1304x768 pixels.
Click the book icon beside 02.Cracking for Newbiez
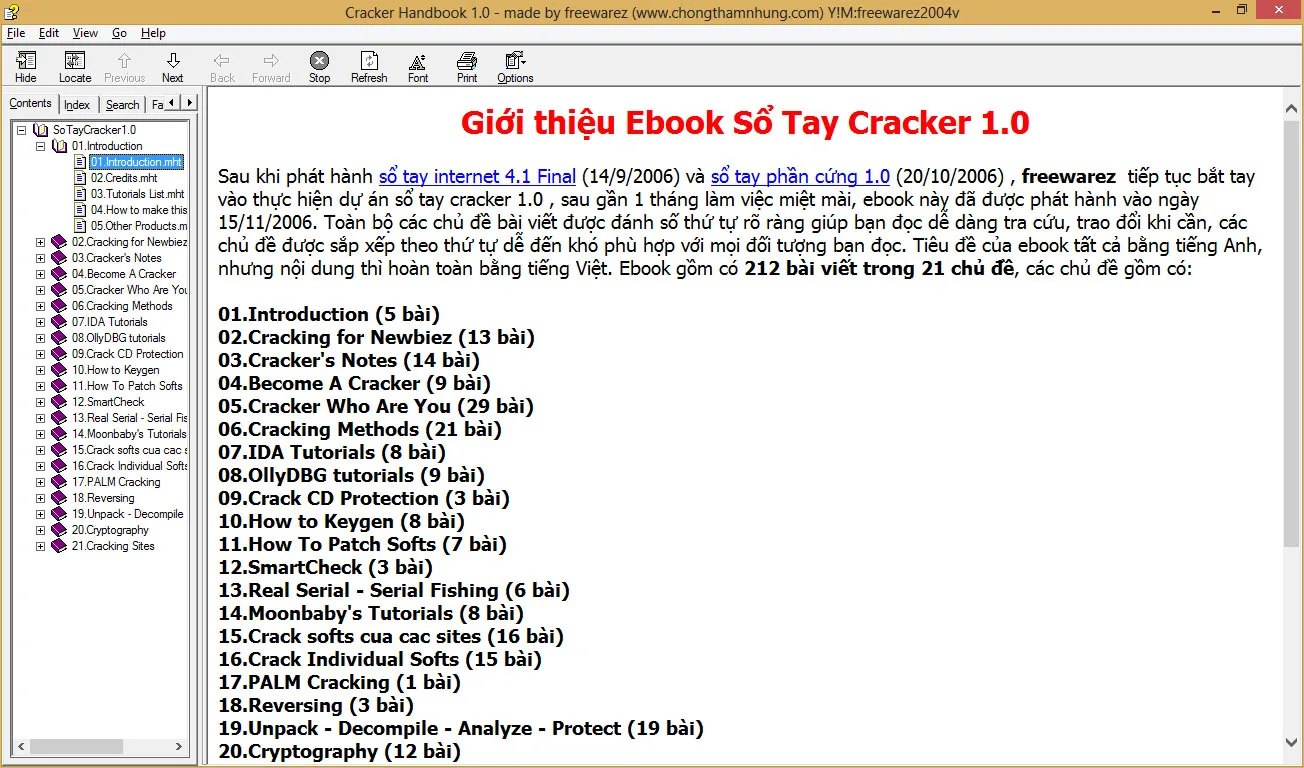pyautogui.click(x=59, y=242)
